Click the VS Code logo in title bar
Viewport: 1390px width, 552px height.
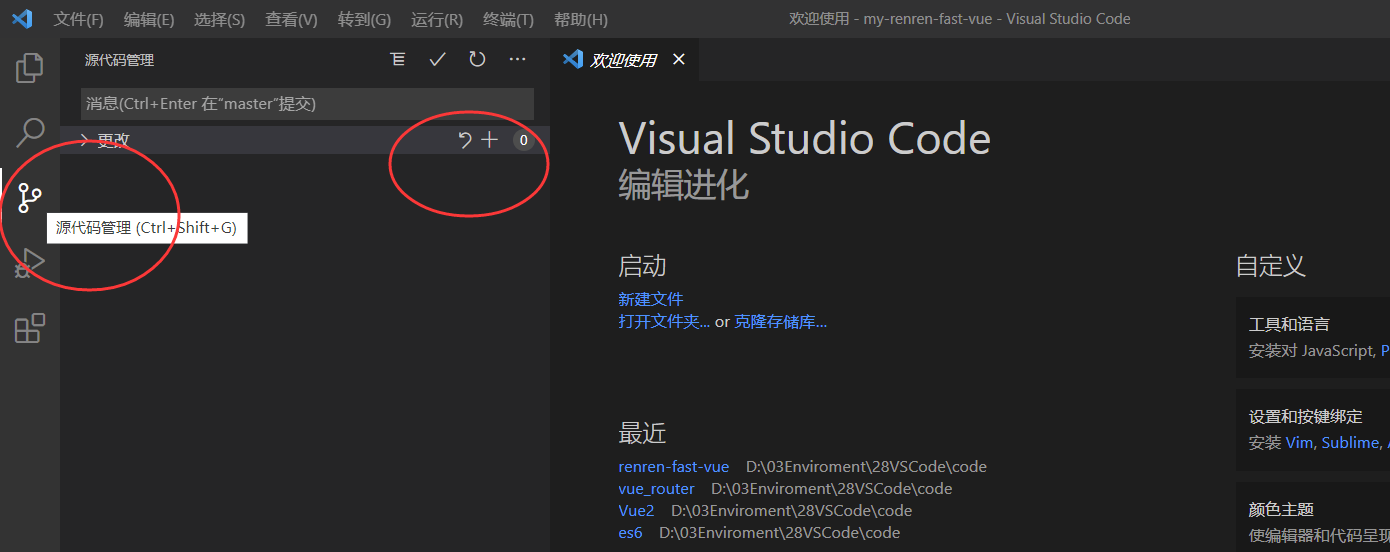coord(22,19)
